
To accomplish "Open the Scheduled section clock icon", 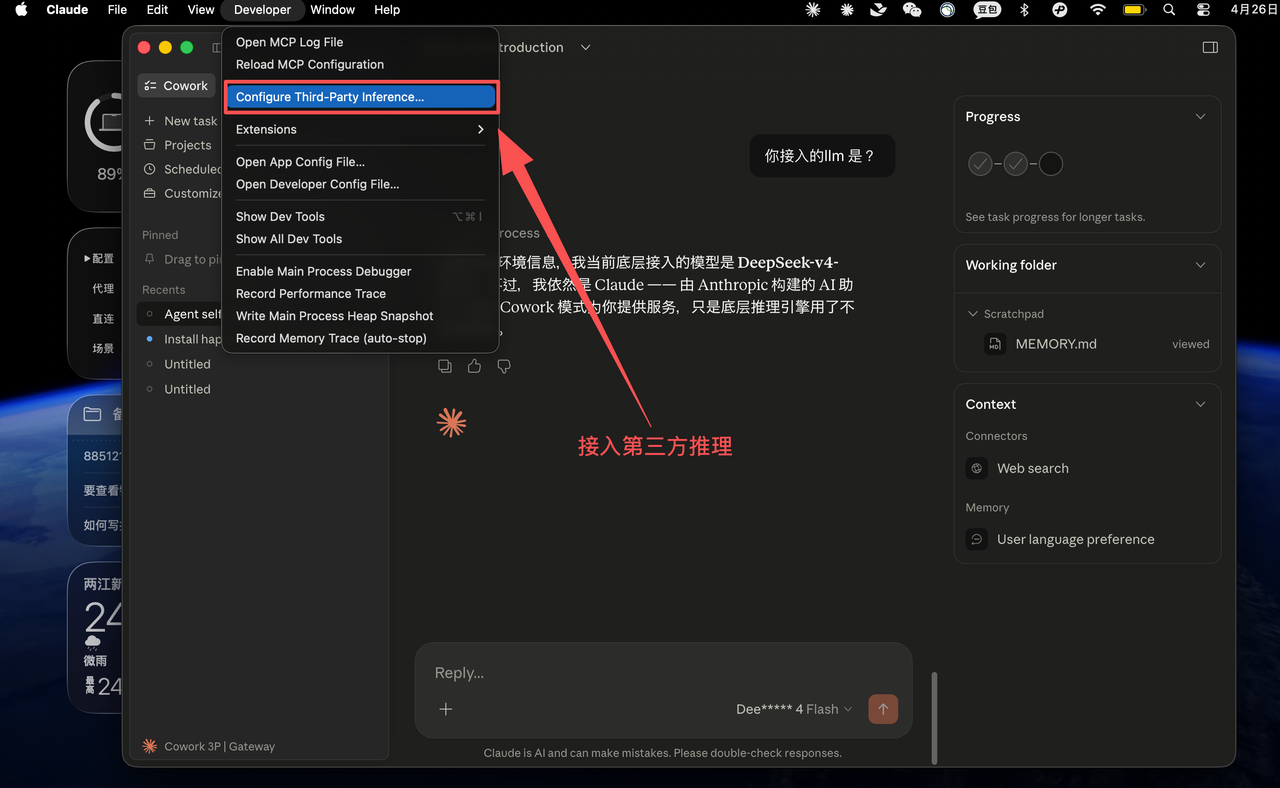I will pyautogui.click(x=150, y=169).
